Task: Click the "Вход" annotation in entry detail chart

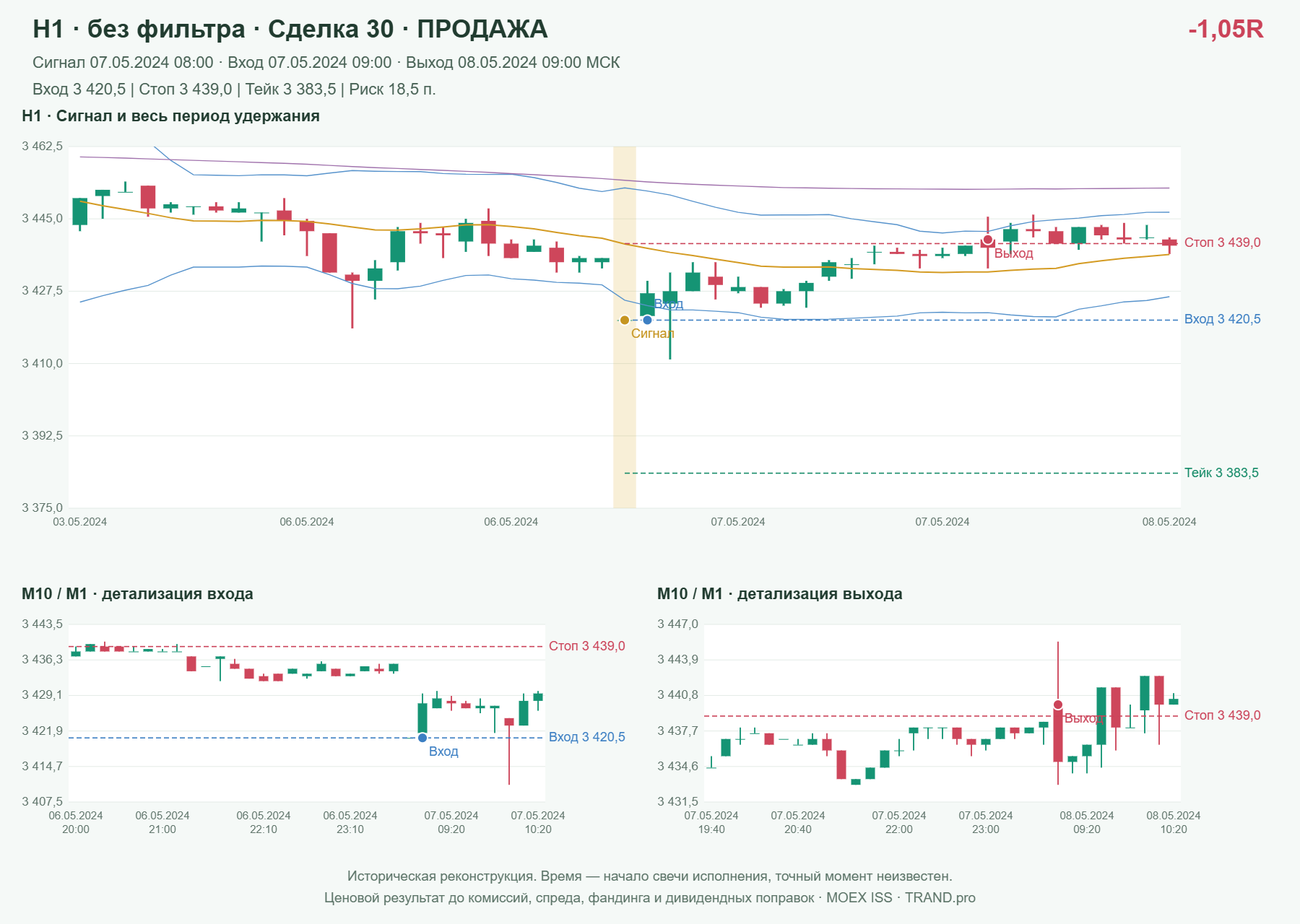Action: tap(443, 751)
